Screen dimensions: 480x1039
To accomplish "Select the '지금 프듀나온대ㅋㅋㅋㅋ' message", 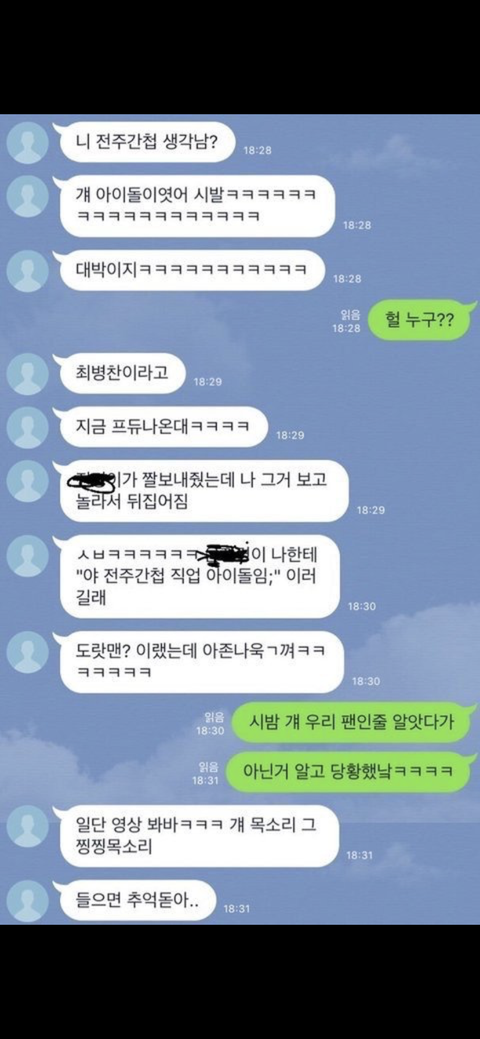I will 161,428.
